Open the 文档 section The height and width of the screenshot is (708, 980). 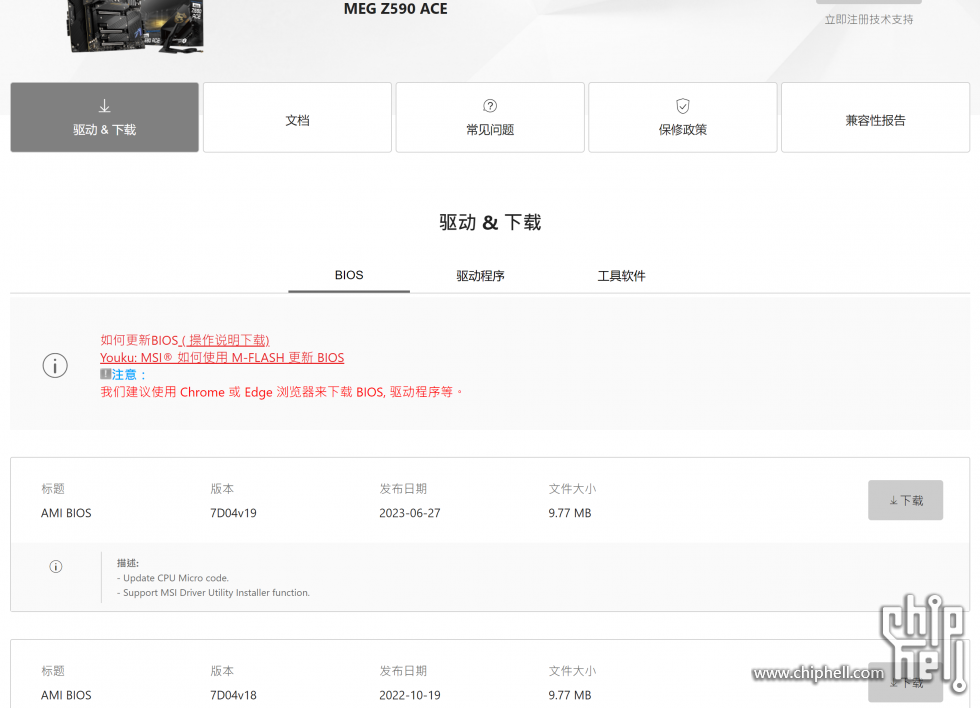pyautogui.click(x=298, y=117)
